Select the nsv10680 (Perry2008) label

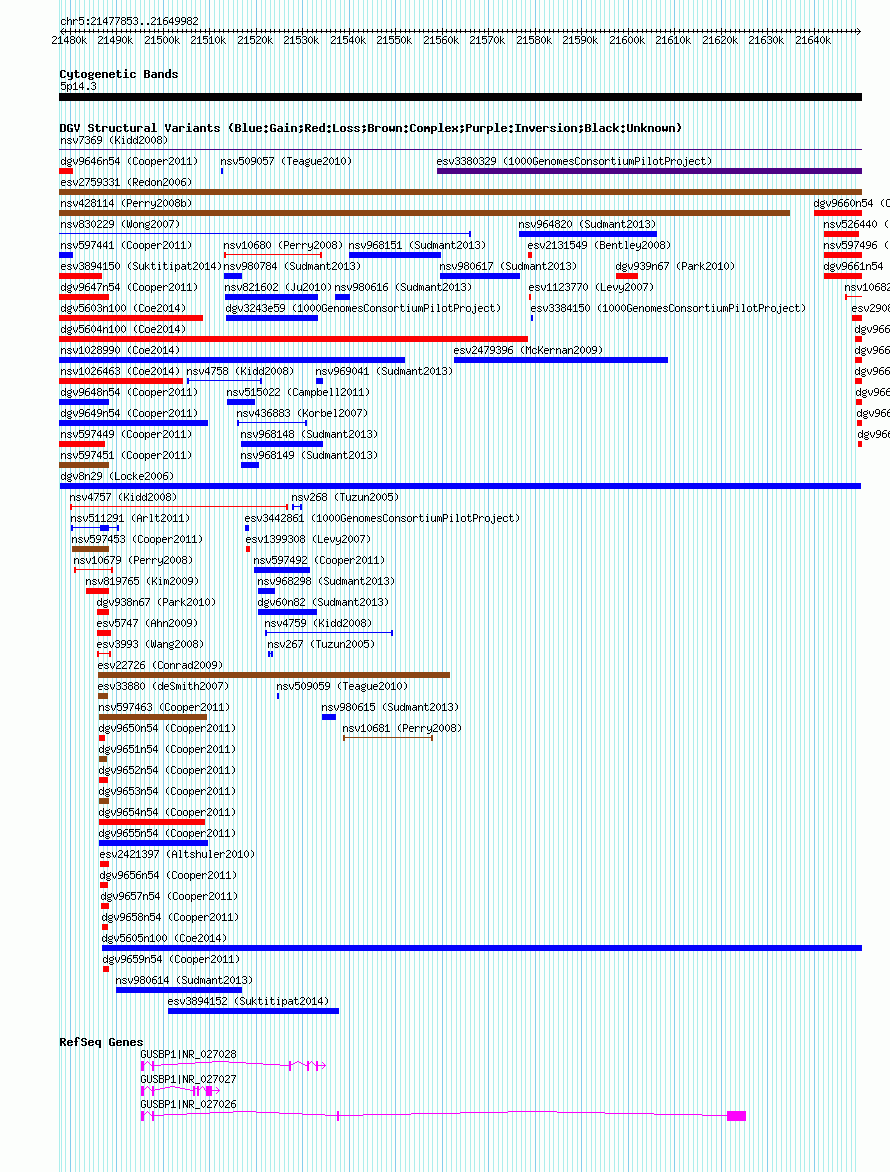[x=283, y=245]
